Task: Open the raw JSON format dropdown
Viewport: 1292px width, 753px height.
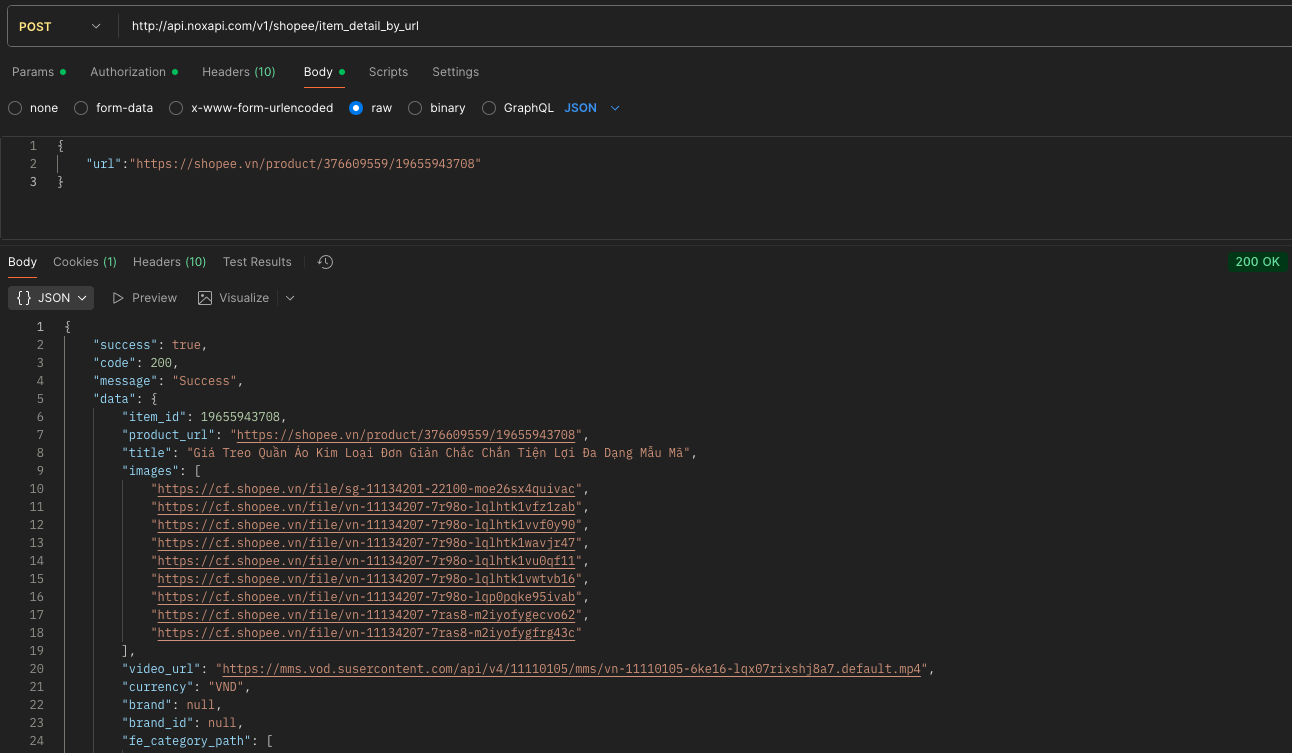Action: click(592, 108)
